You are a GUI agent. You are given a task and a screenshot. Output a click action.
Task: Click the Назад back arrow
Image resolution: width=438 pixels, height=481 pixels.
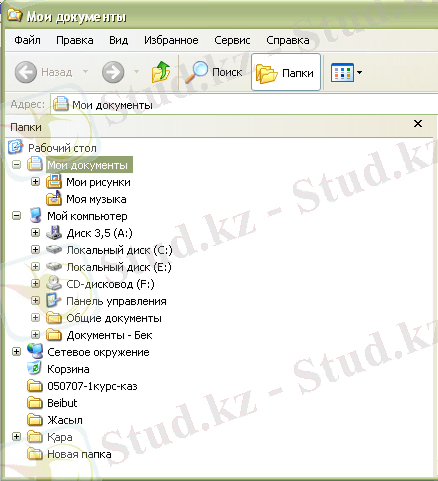(x=25, y=72)
